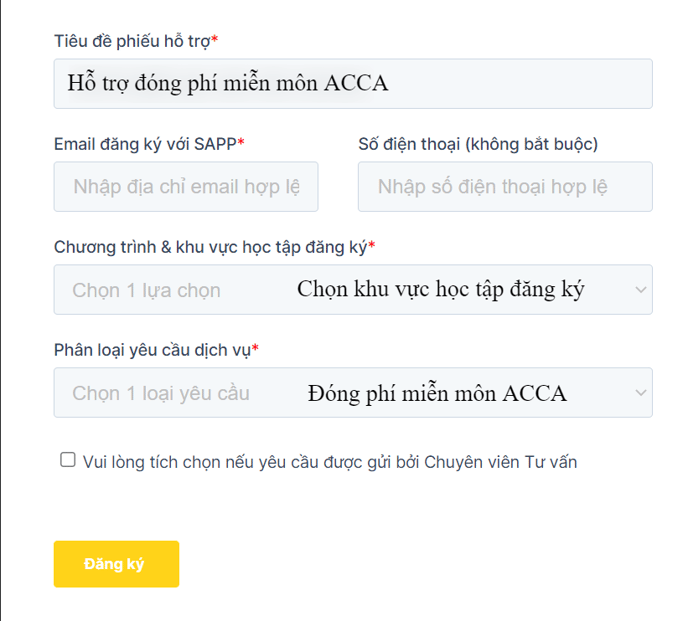This screenshot has height=621, width=688.
Task: Open the 'Chọn 1 loại yêu cầu' dropdown
Action: click(353, 392)
